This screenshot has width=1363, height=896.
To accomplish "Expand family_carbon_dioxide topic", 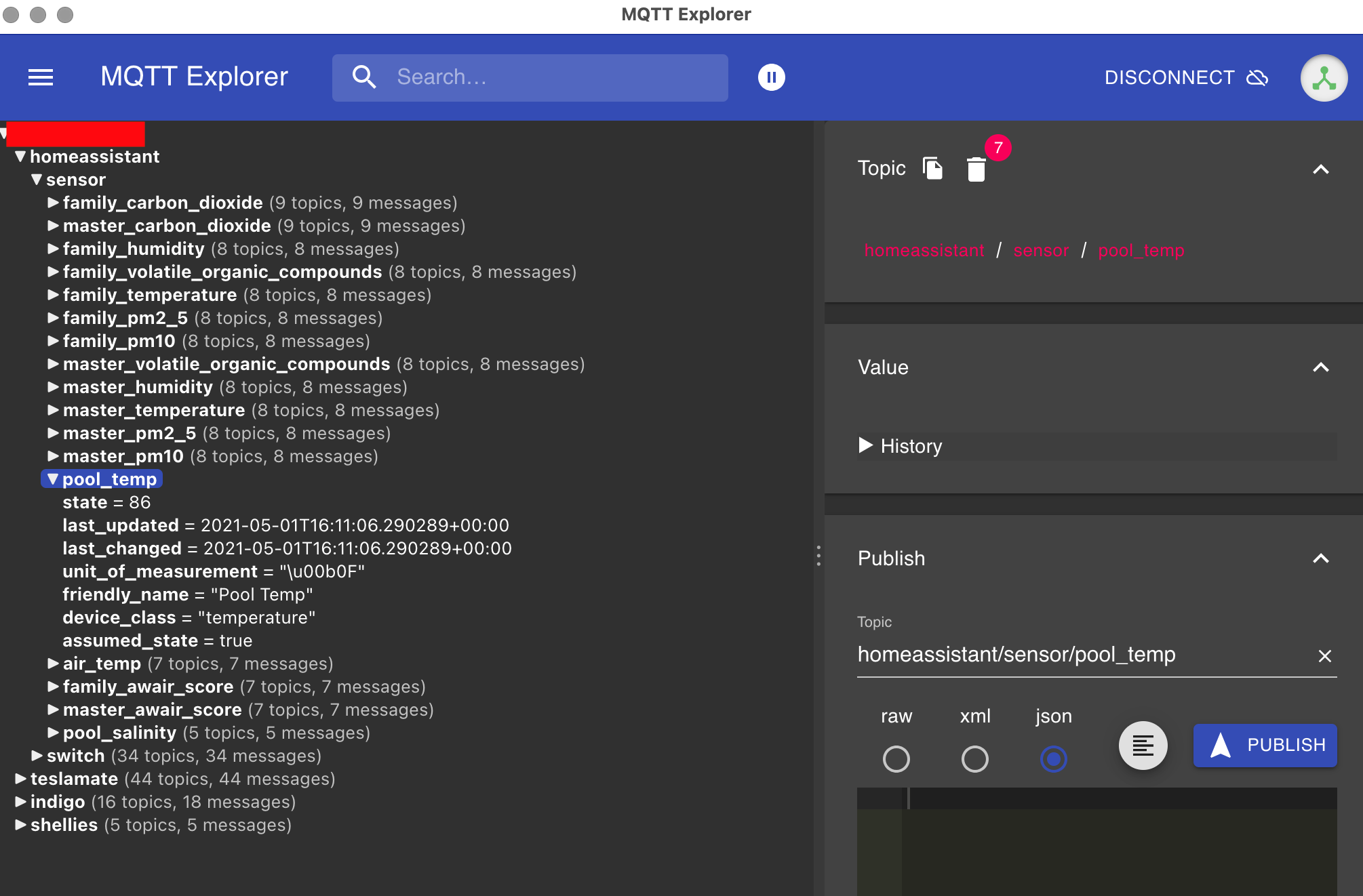I will click(x=53, y=203).
